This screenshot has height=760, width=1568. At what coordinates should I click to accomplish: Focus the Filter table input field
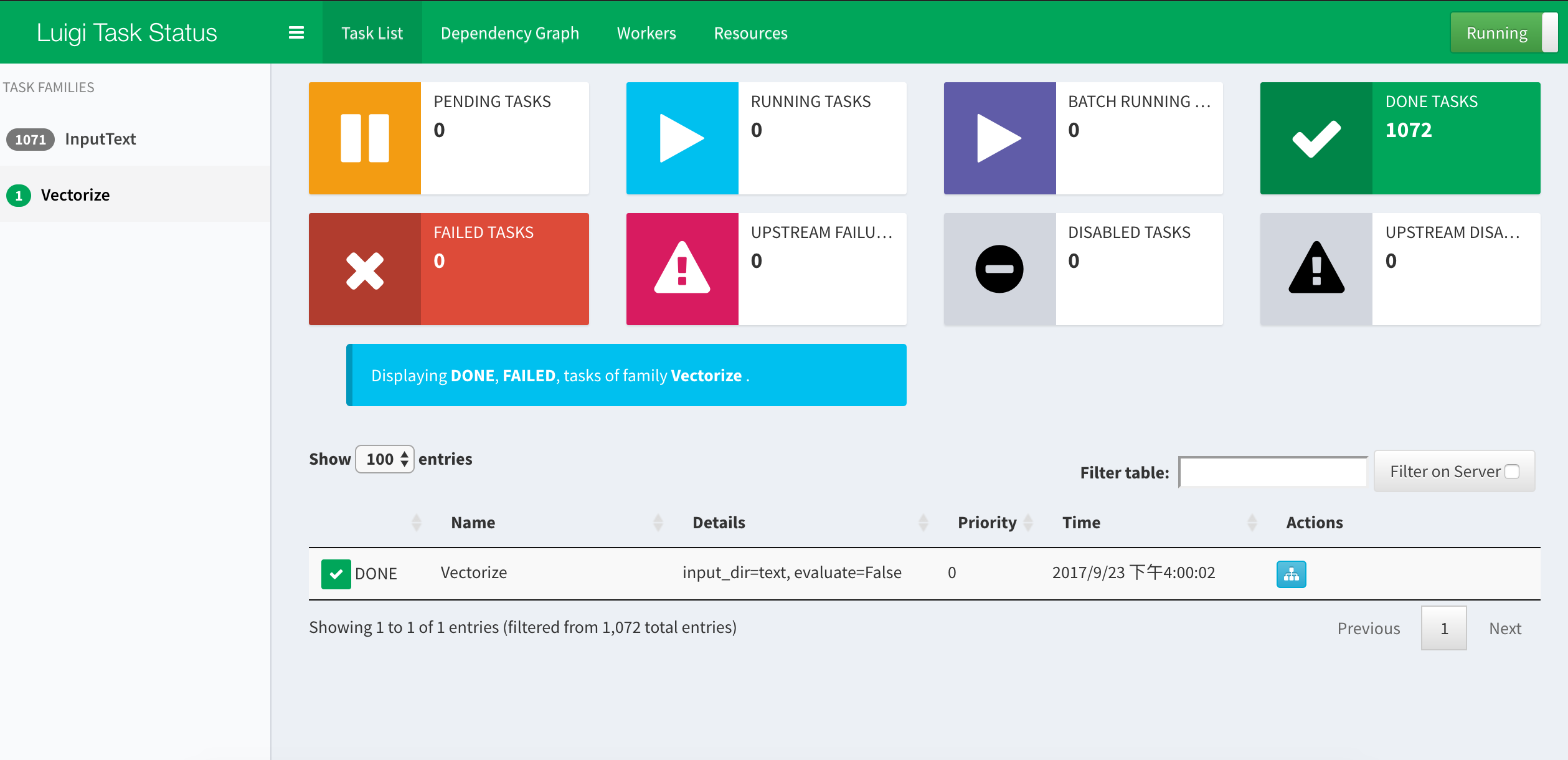1272,472
